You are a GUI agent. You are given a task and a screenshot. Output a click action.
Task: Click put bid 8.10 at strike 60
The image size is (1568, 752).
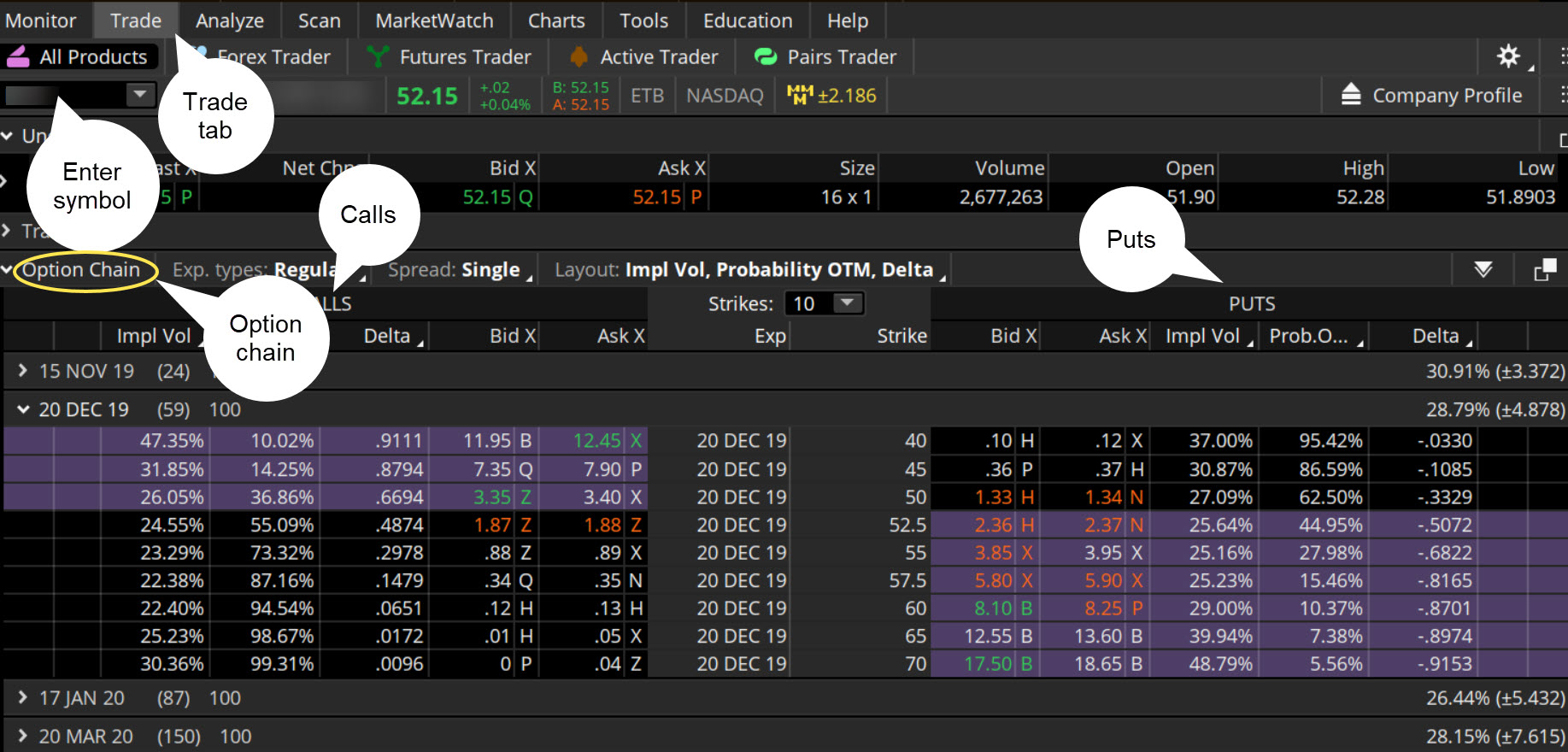click(993, 608)
